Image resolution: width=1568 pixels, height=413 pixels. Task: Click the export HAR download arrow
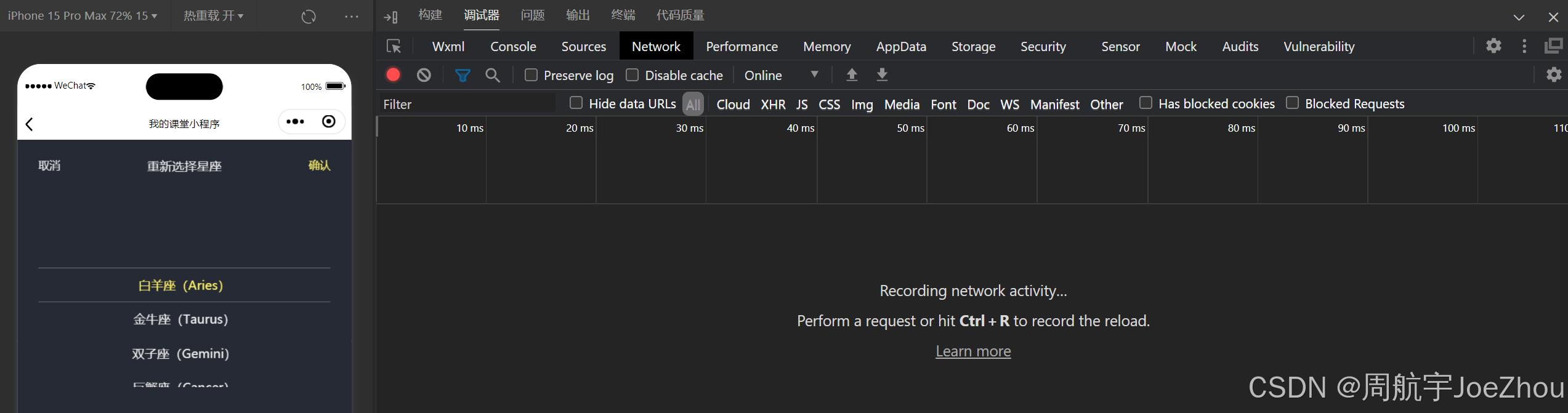(882, 75)
